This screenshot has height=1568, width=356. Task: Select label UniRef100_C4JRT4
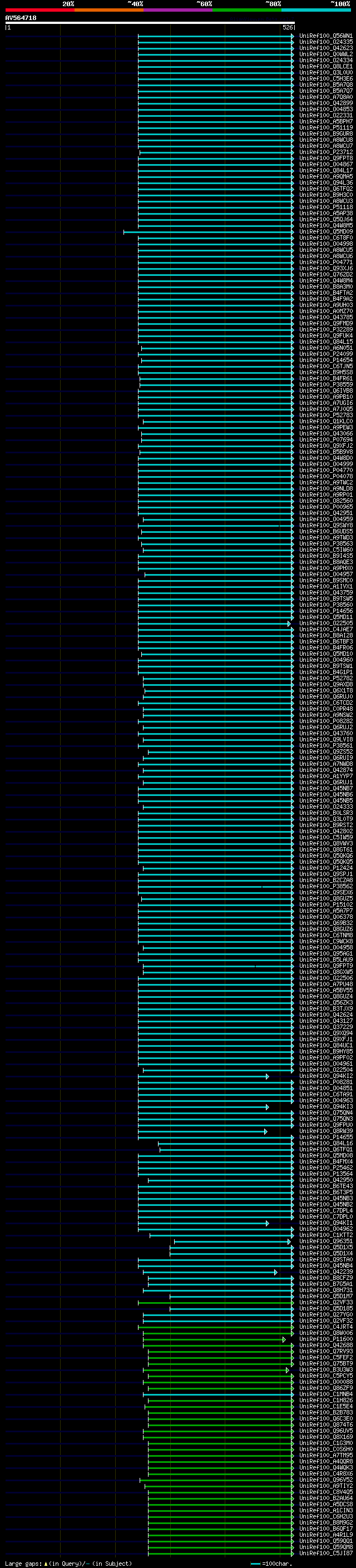coord(325,1328)
